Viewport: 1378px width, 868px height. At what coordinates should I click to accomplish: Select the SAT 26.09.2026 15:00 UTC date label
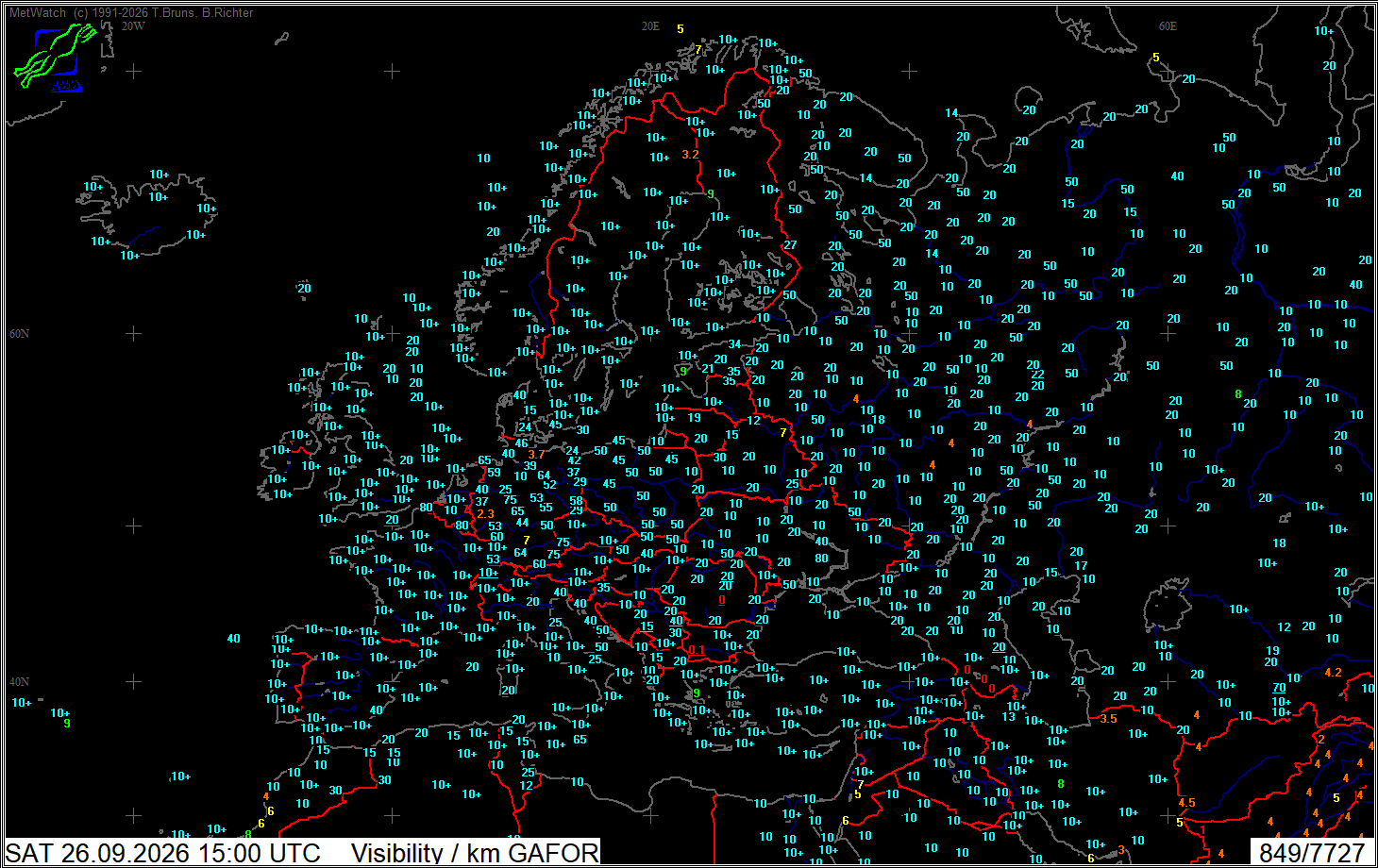coord(163,853)
